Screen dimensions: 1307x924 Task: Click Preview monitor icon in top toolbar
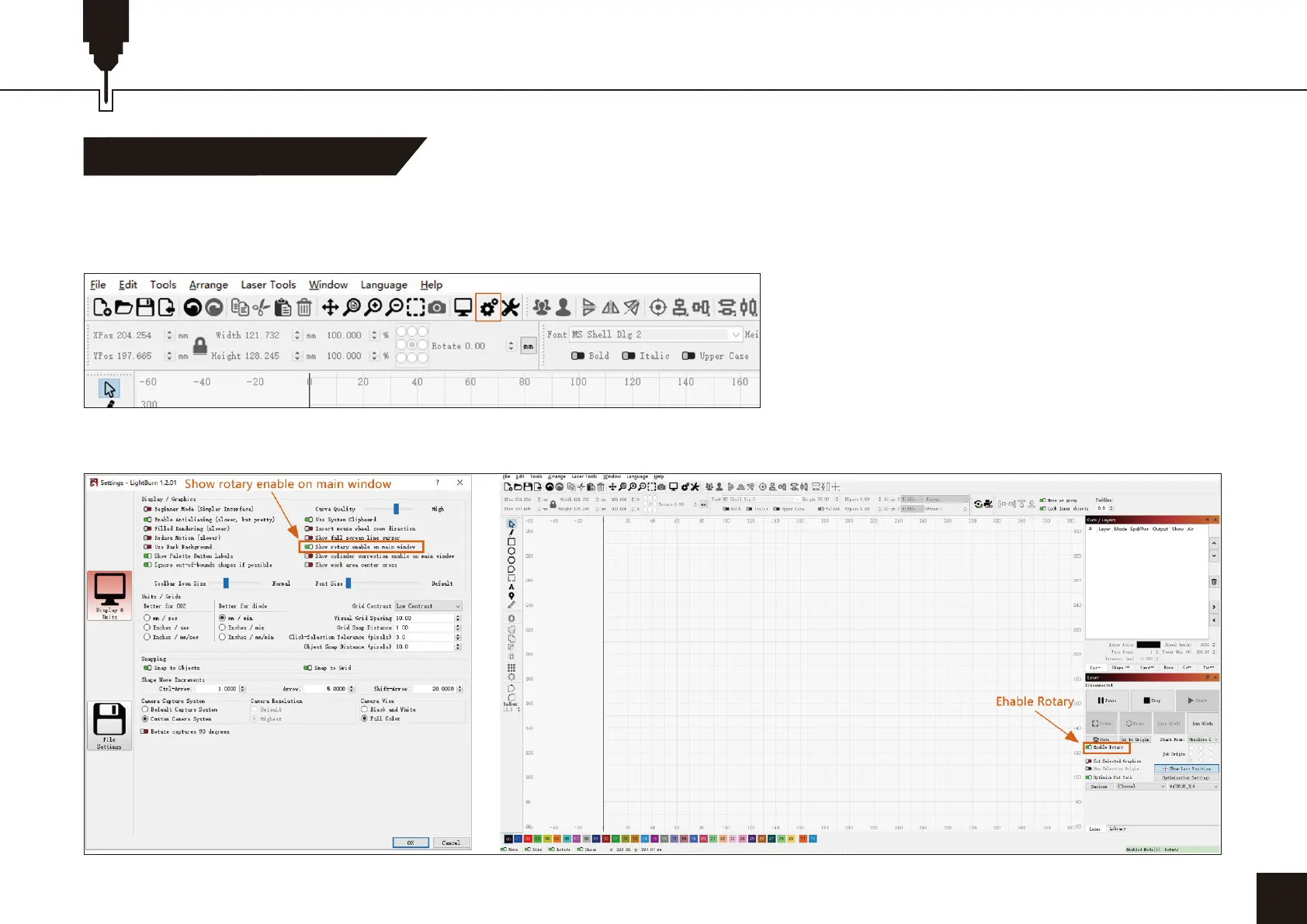(x=463, y=308)
